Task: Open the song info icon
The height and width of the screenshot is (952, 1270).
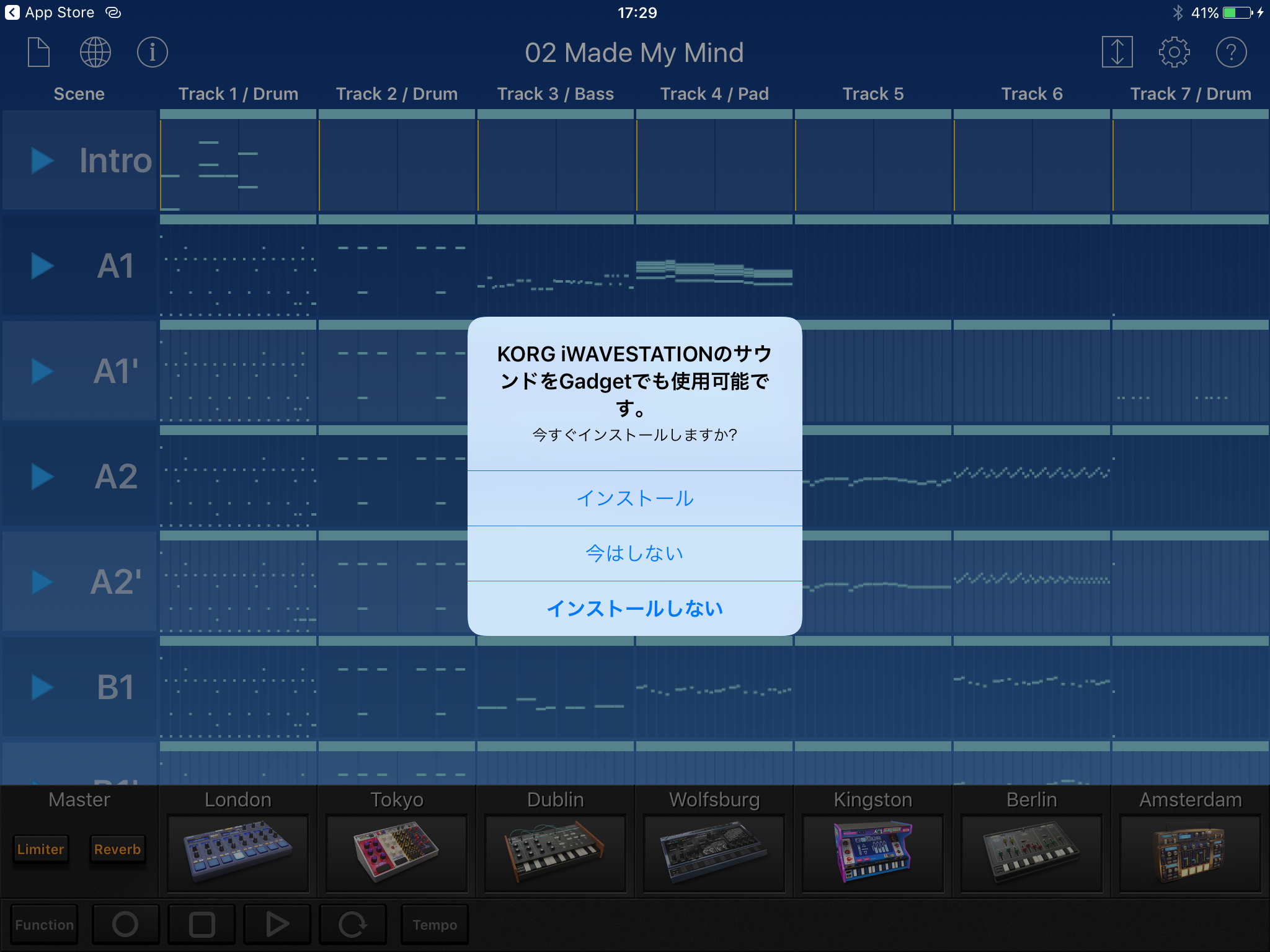Action: [x=153, y=52]
